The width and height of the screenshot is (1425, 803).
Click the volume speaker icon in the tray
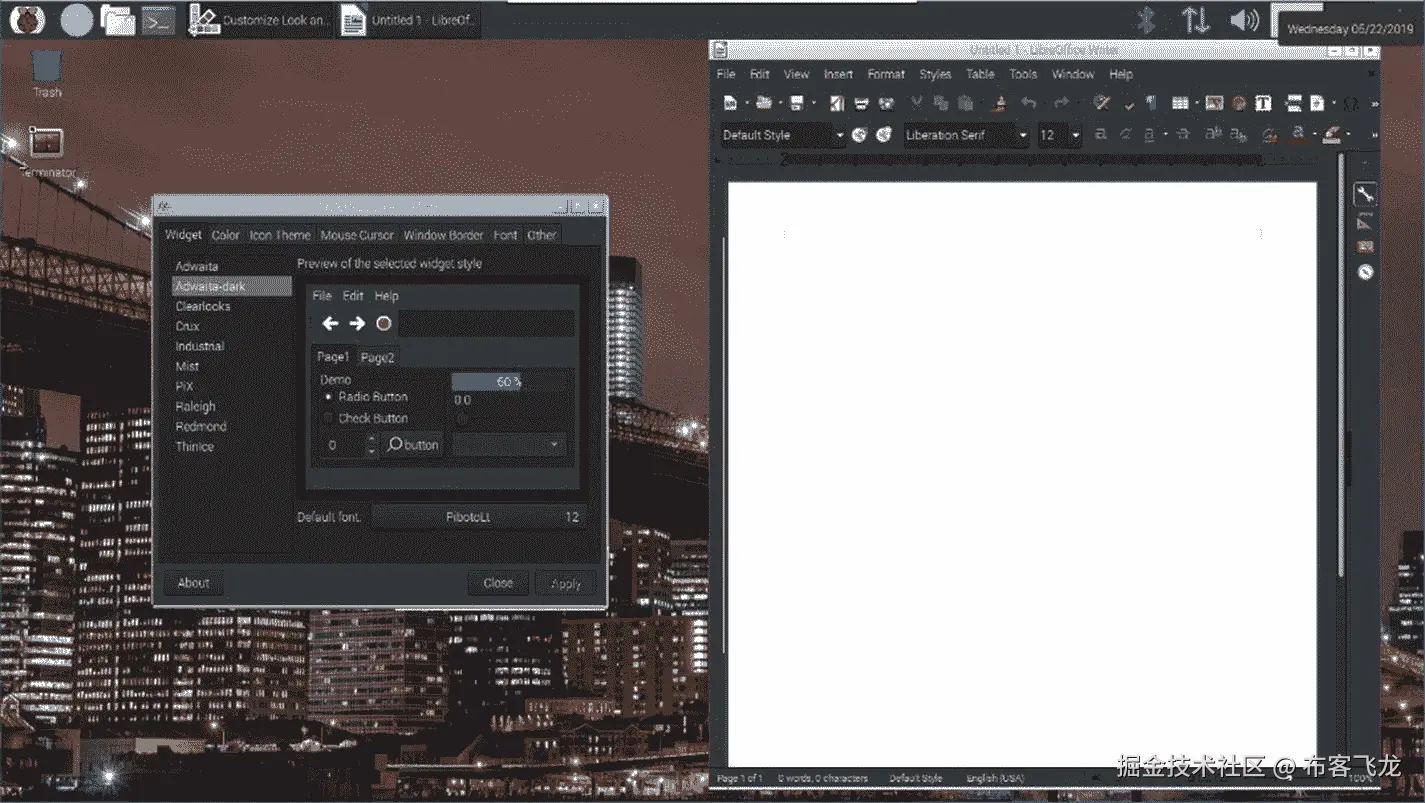click(1244, 20)
